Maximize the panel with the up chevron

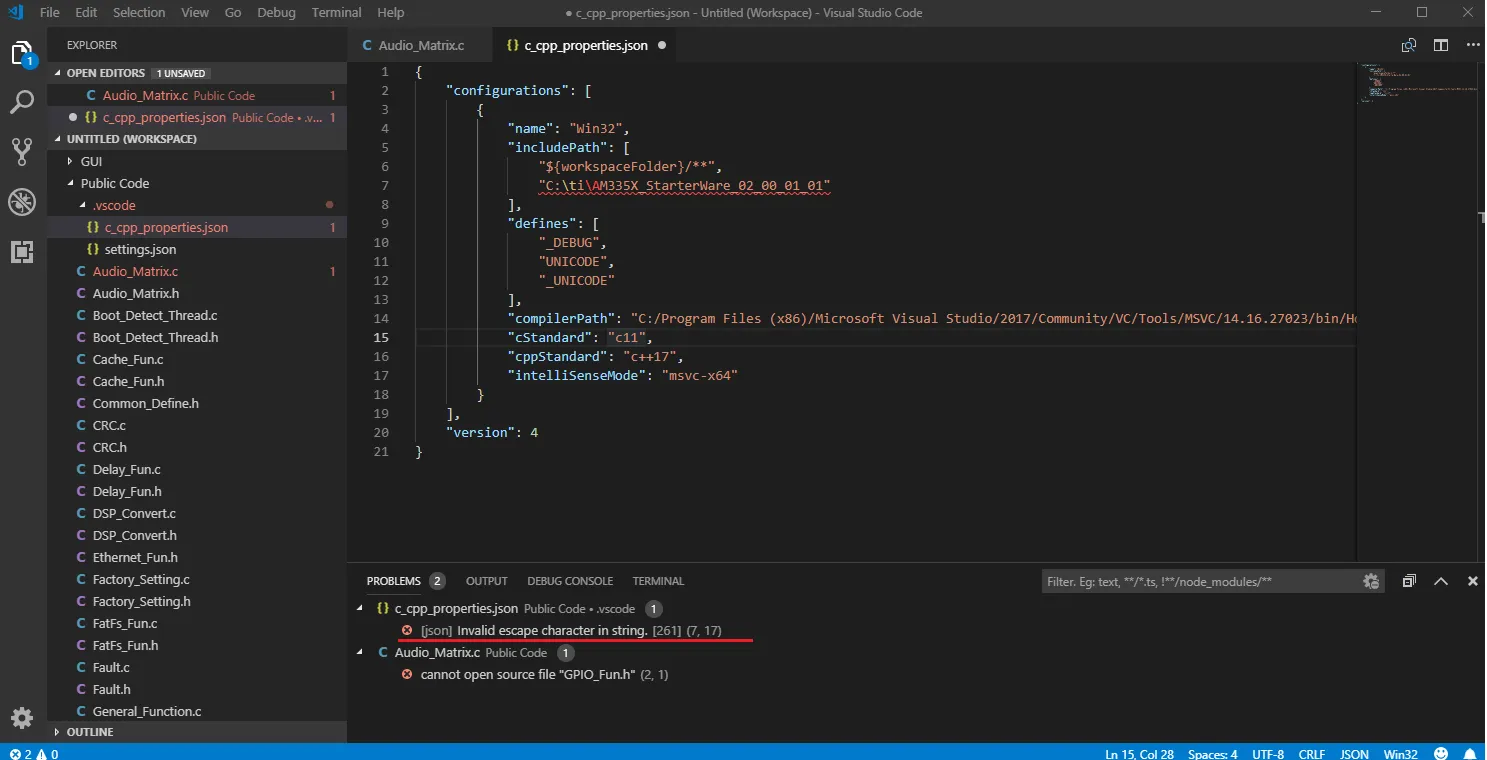(x=1441, y=581)
